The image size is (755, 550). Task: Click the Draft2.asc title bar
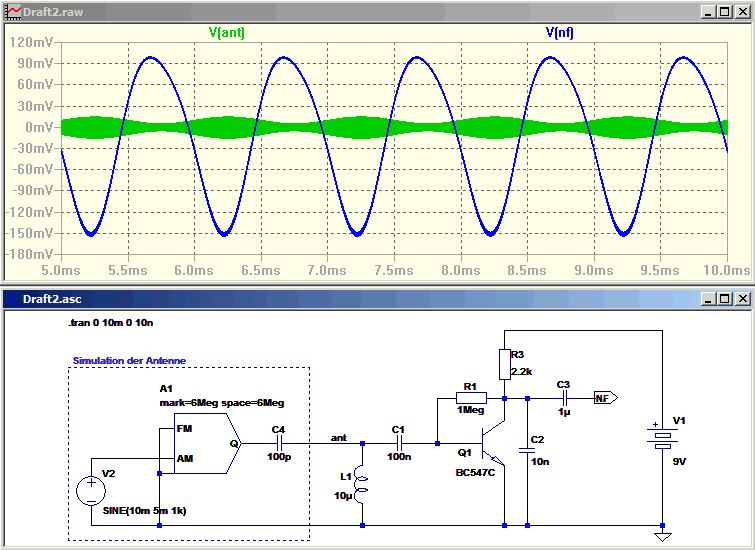coord(377,299)
